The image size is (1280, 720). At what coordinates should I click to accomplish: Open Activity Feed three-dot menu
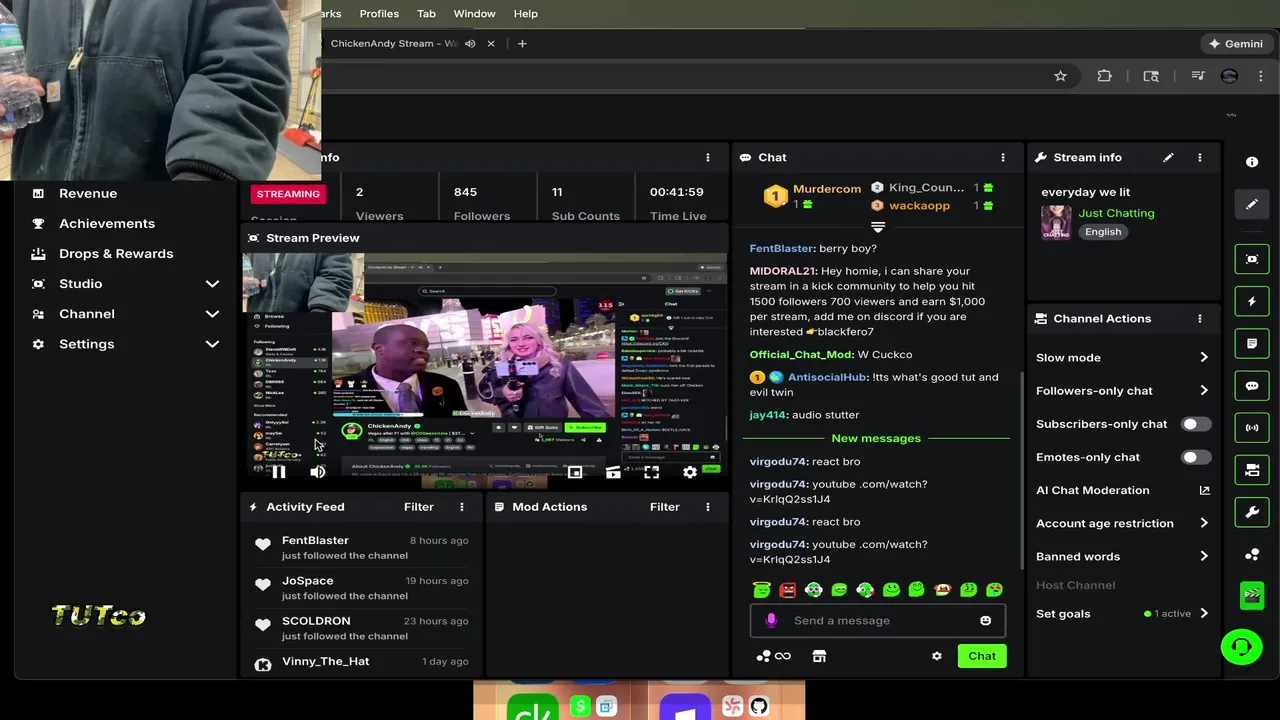click(x=462, y=507)
